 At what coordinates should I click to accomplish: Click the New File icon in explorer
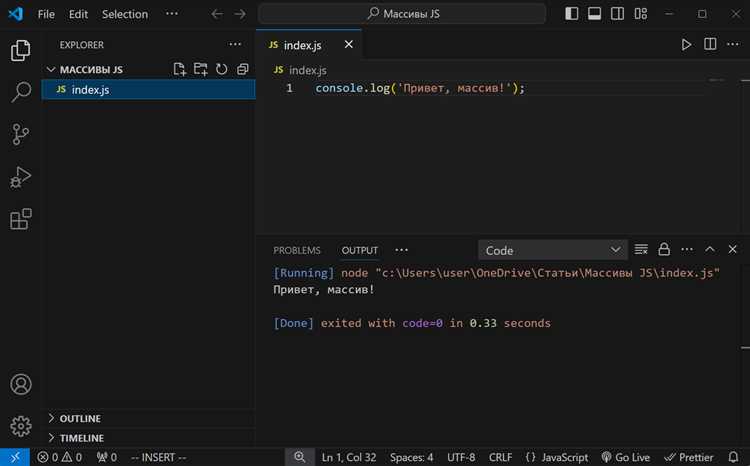tap(179, 69)
